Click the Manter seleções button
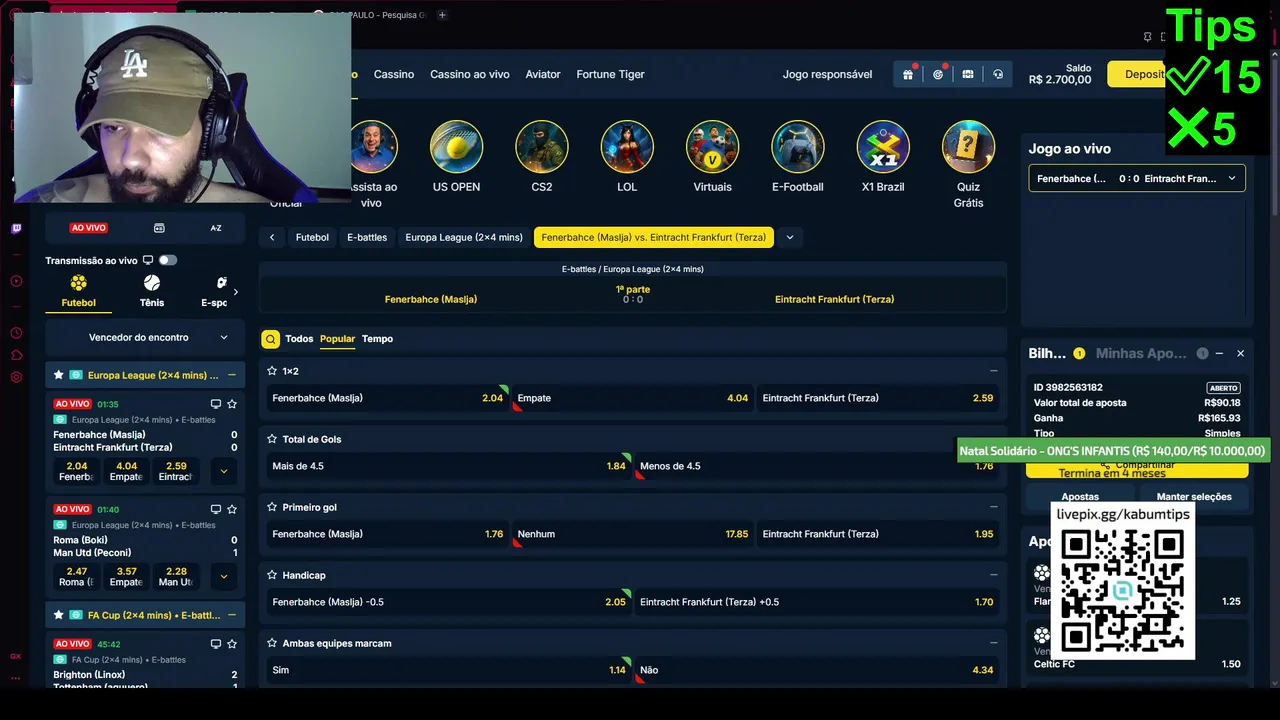The height and width of the screenshot is (720, 1280). pos(1194,497)
